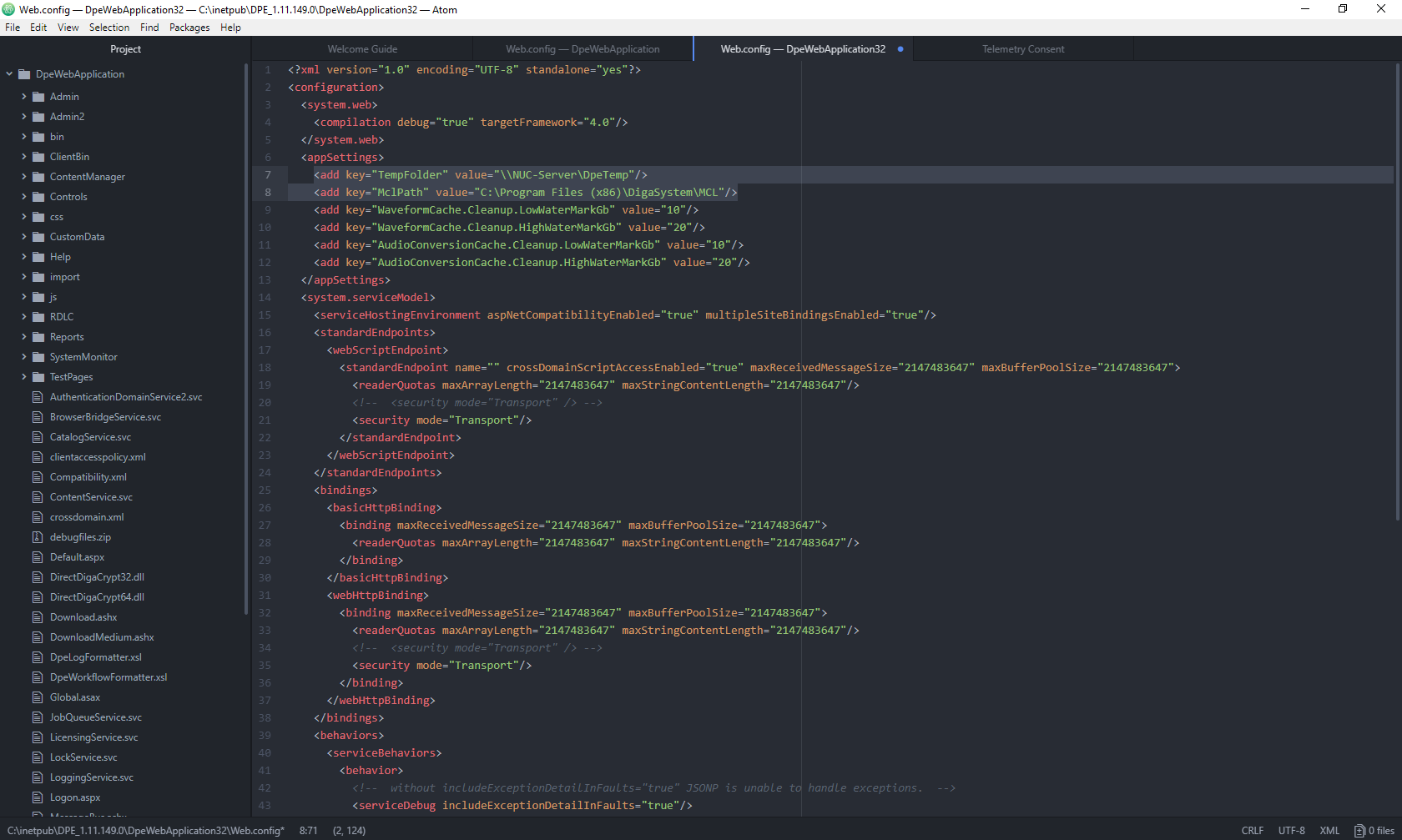Switch to the Telemetry Consent tab
Image resolution: width=1402 pixels, height=840 pixels.
pos(1022,49)
